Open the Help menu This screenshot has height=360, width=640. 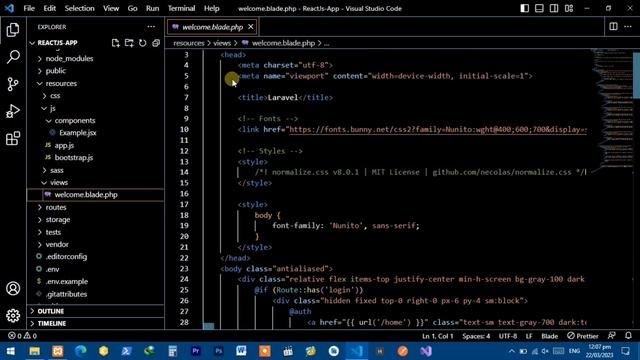pos(211,8)
